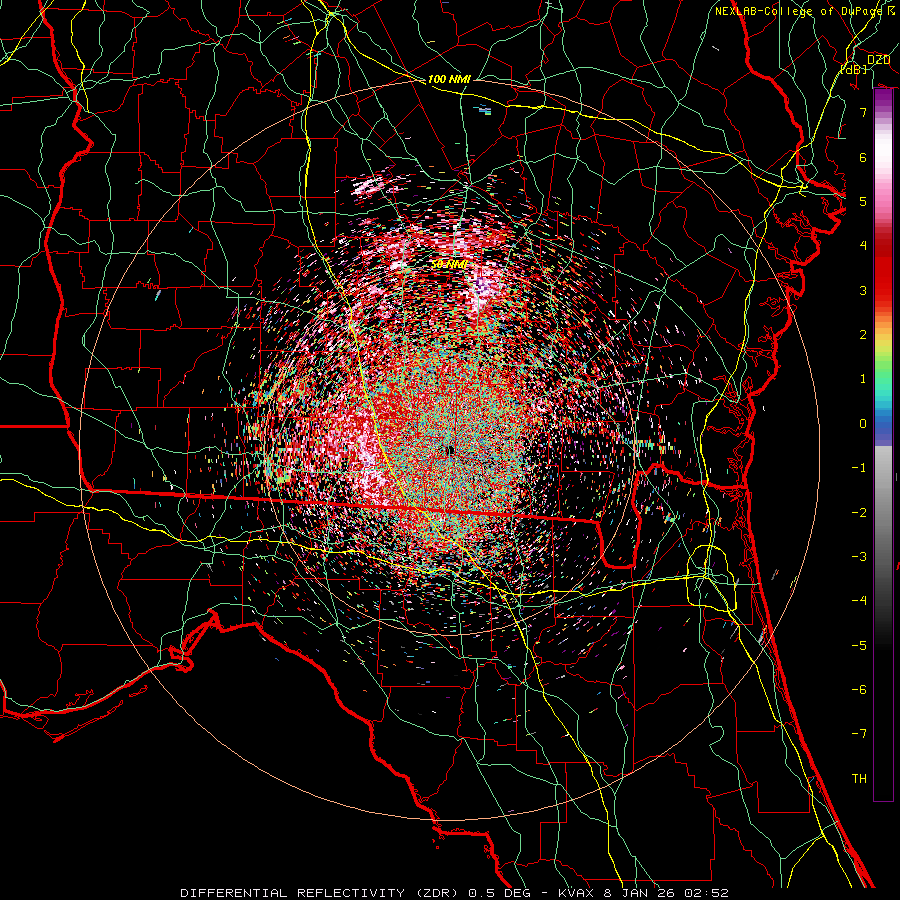Click the "[dB]" units label
The width and height of the screenshot is (900, 900).
click(x=854, y=69)
